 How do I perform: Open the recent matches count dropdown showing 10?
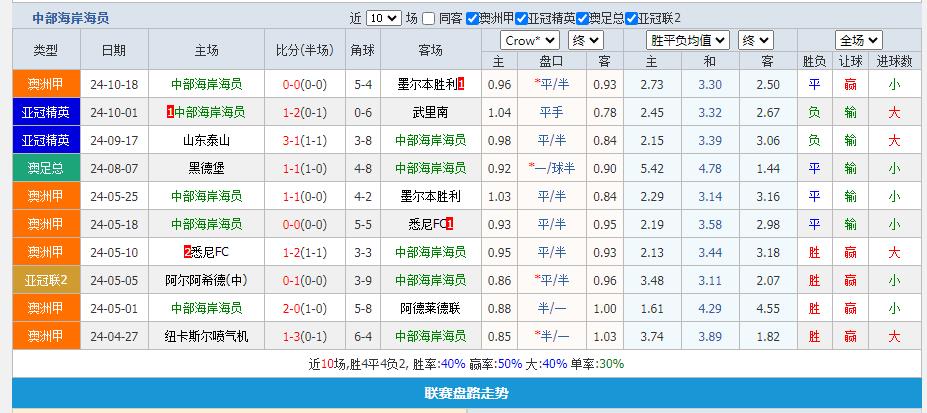coord(383,18)
